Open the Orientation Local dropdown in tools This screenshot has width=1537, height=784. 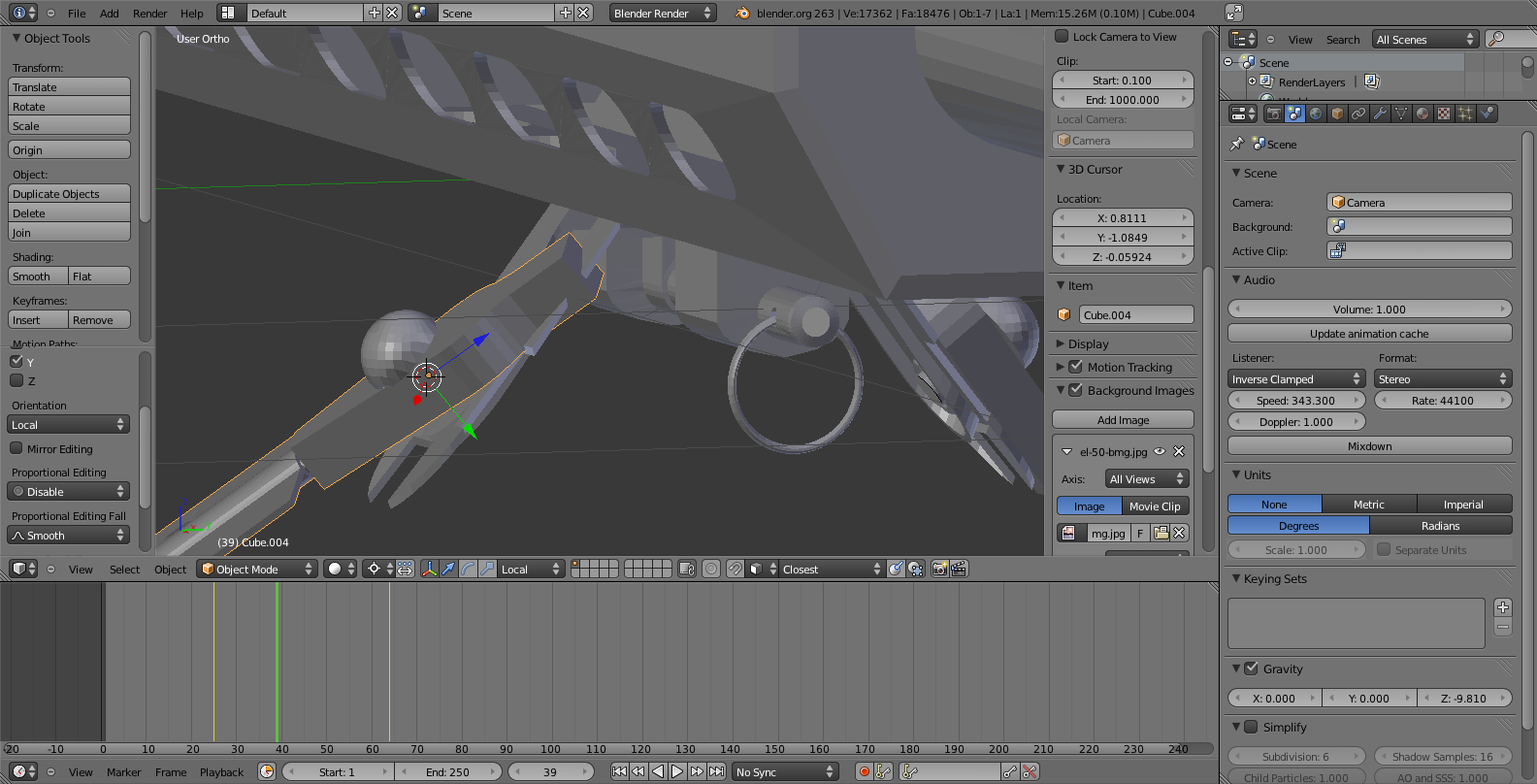coord(69,425)
